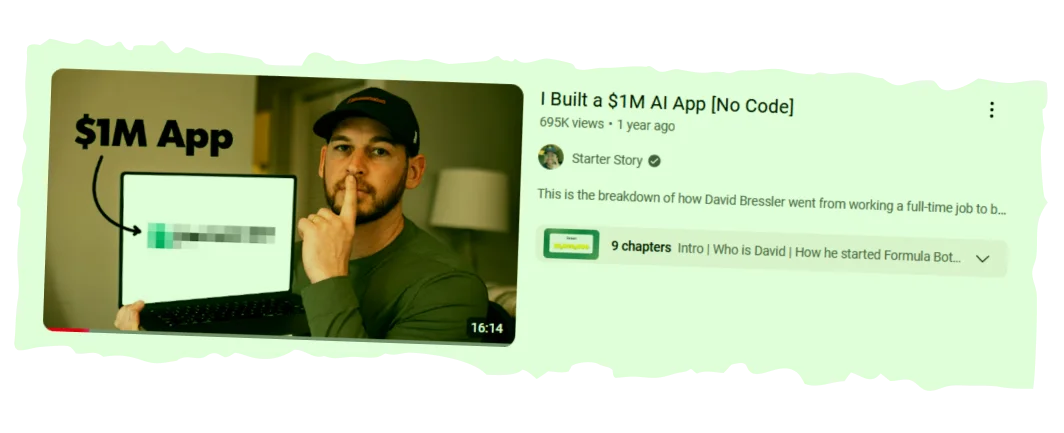This screenshot has width=1064, height=433.
Task: Click the Starter Story channel avatar
Action: (551, 157)
